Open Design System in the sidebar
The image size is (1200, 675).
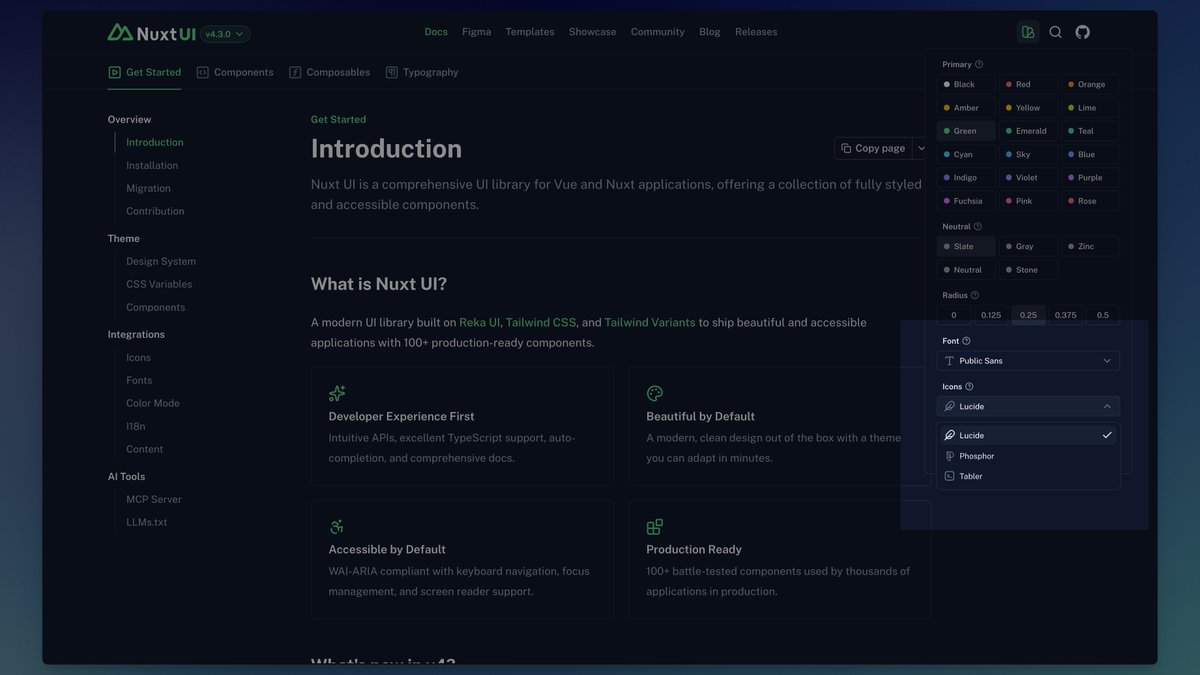tap(161, 262)
